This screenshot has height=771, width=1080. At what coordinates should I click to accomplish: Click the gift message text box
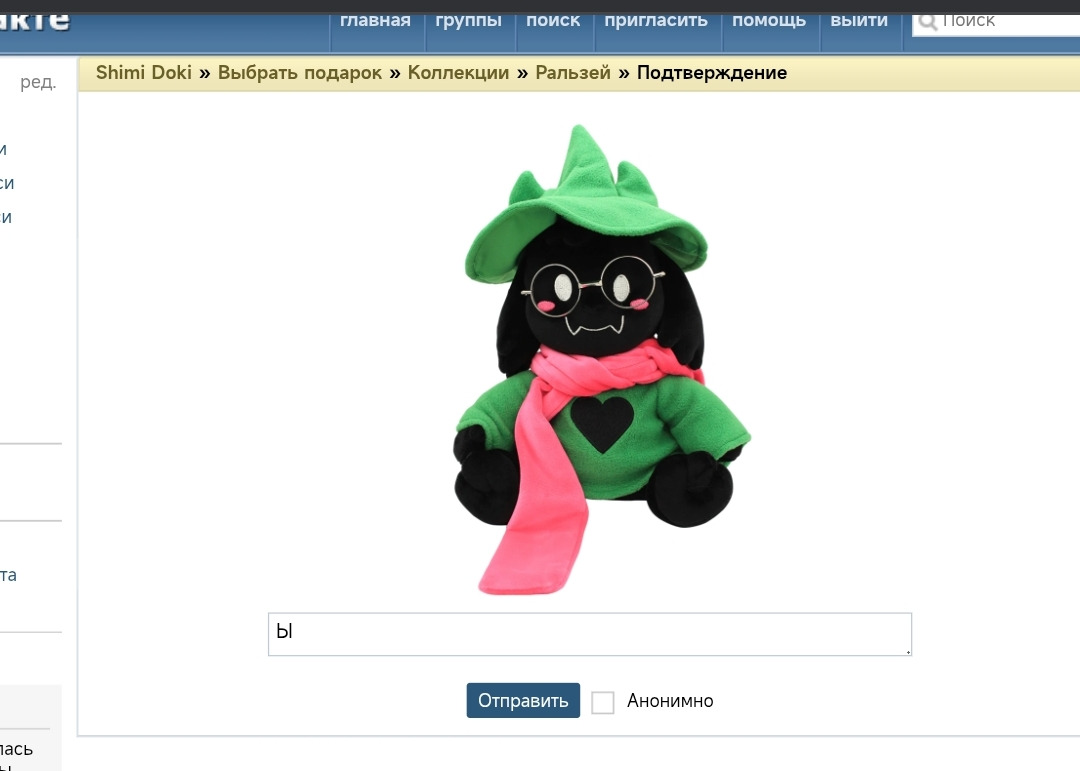point(590,634)
